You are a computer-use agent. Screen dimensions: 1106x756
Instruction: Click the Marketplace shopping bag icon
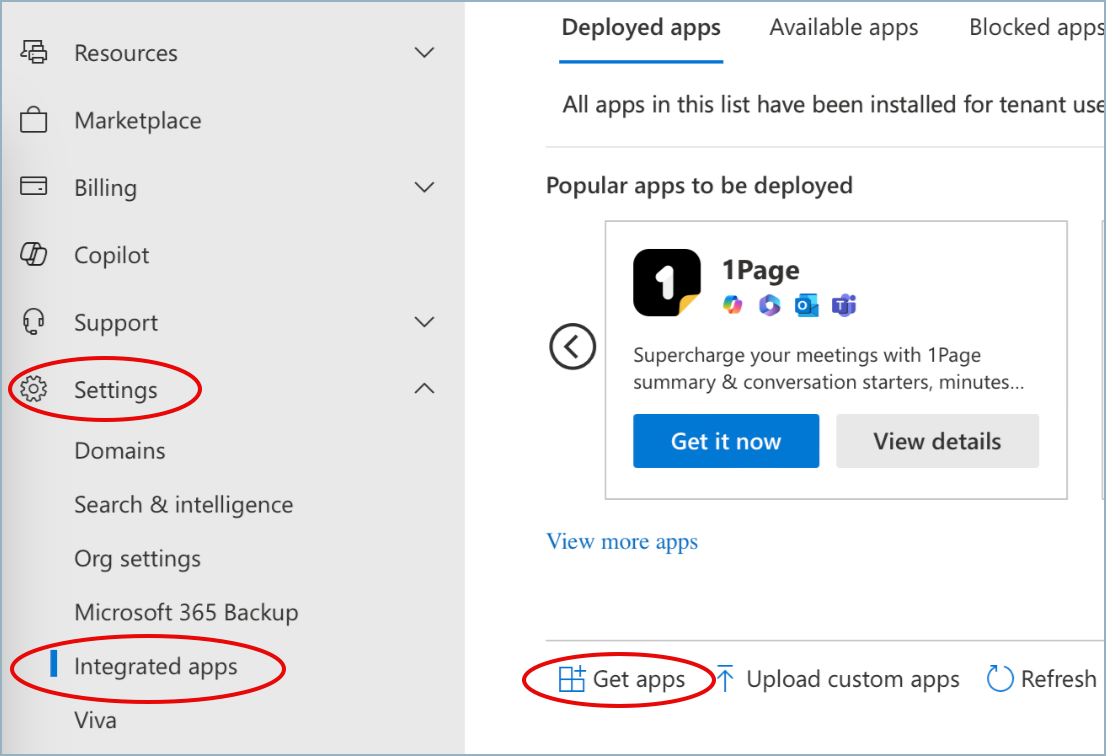click(x=34, y=121)
